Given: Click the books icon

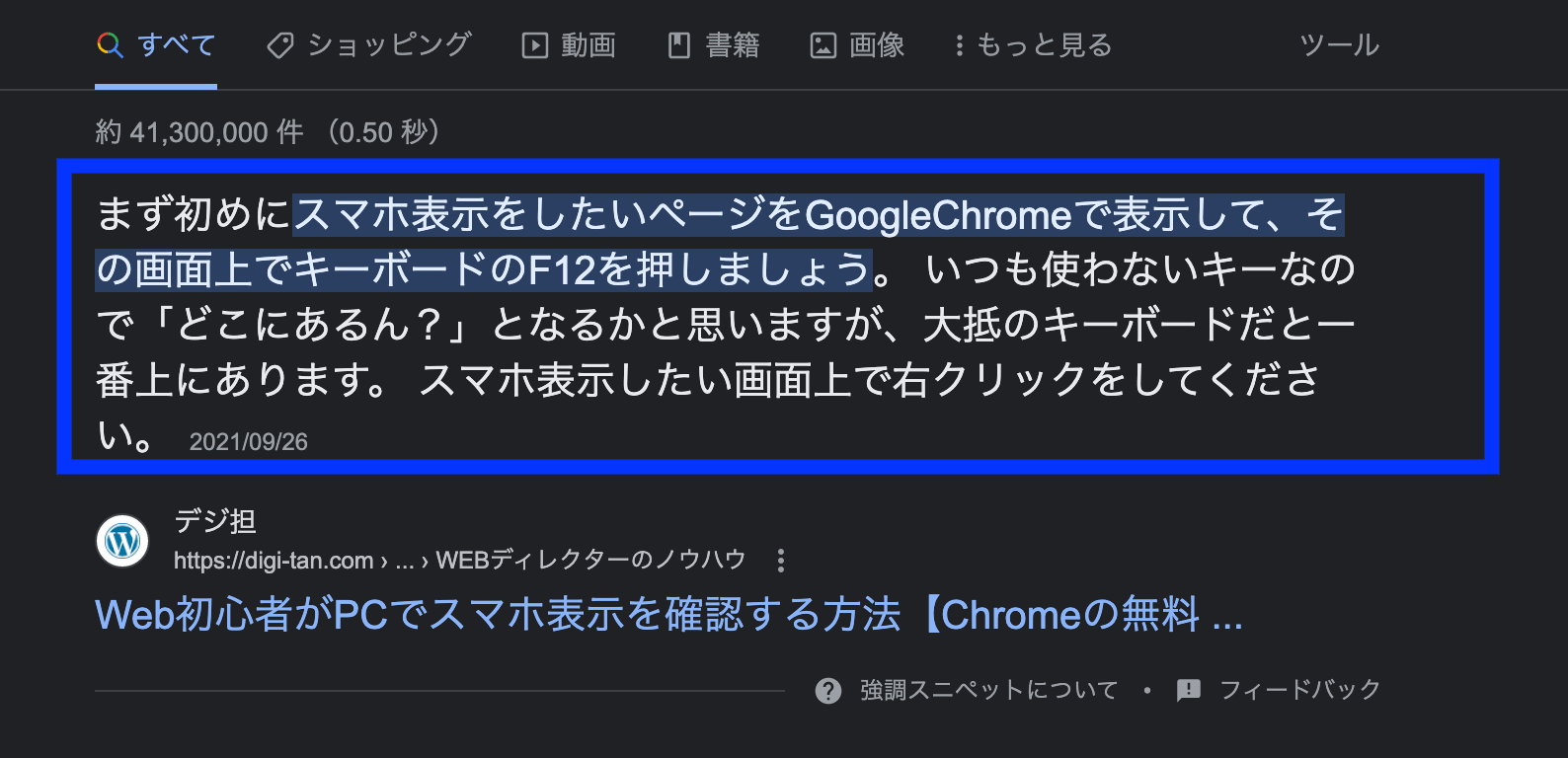Looking at the screenshot, I should coord(678,45).
